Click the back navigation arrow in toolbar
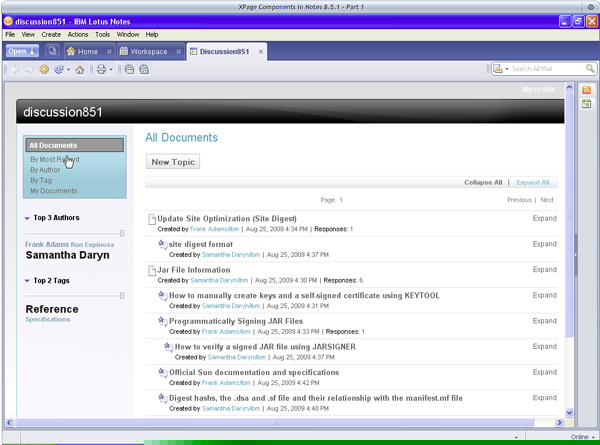 point(15,70)
